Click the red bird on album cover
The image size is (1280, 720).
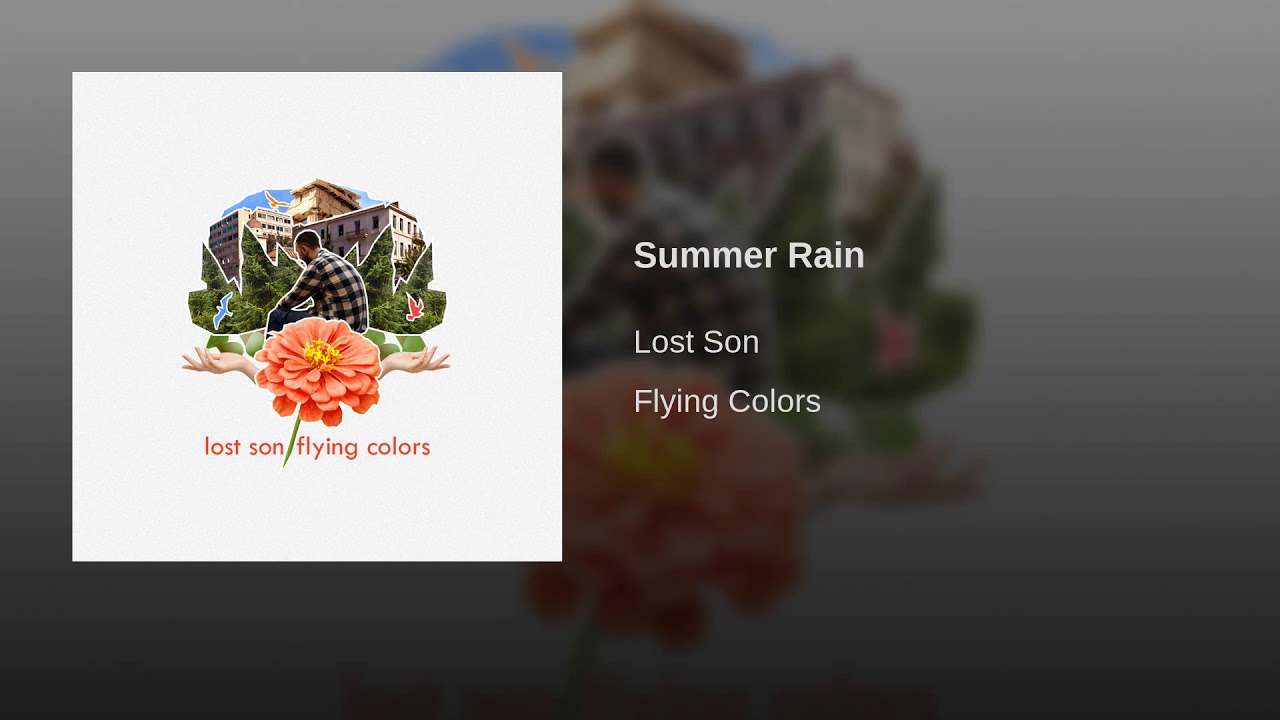(x=414, y=306)
